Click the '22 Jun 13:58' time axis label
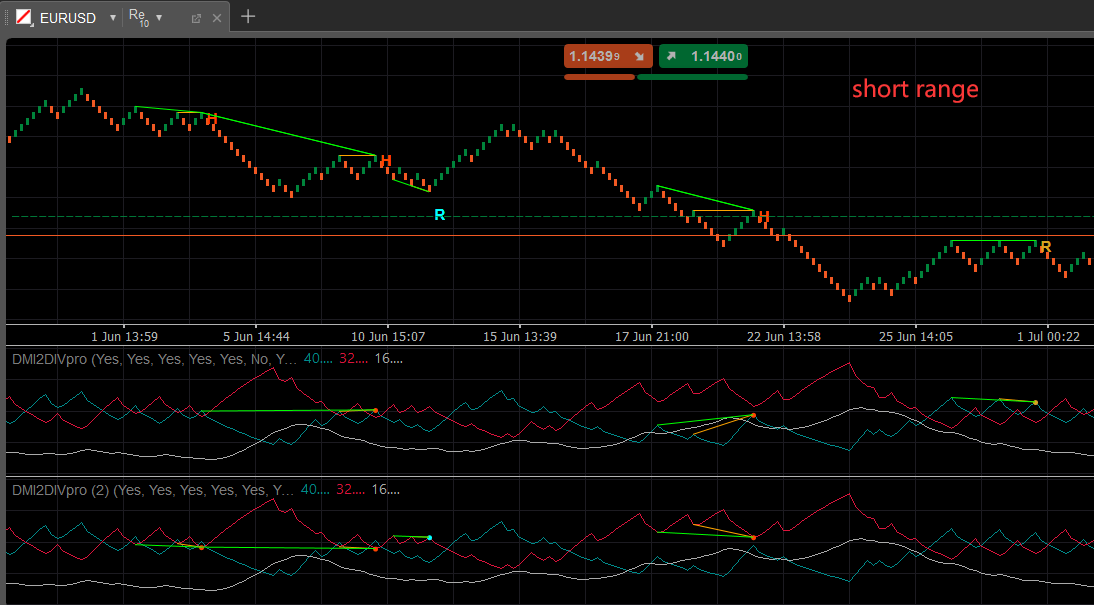This screenshot has width=1094, height=605. pos(784,336)
